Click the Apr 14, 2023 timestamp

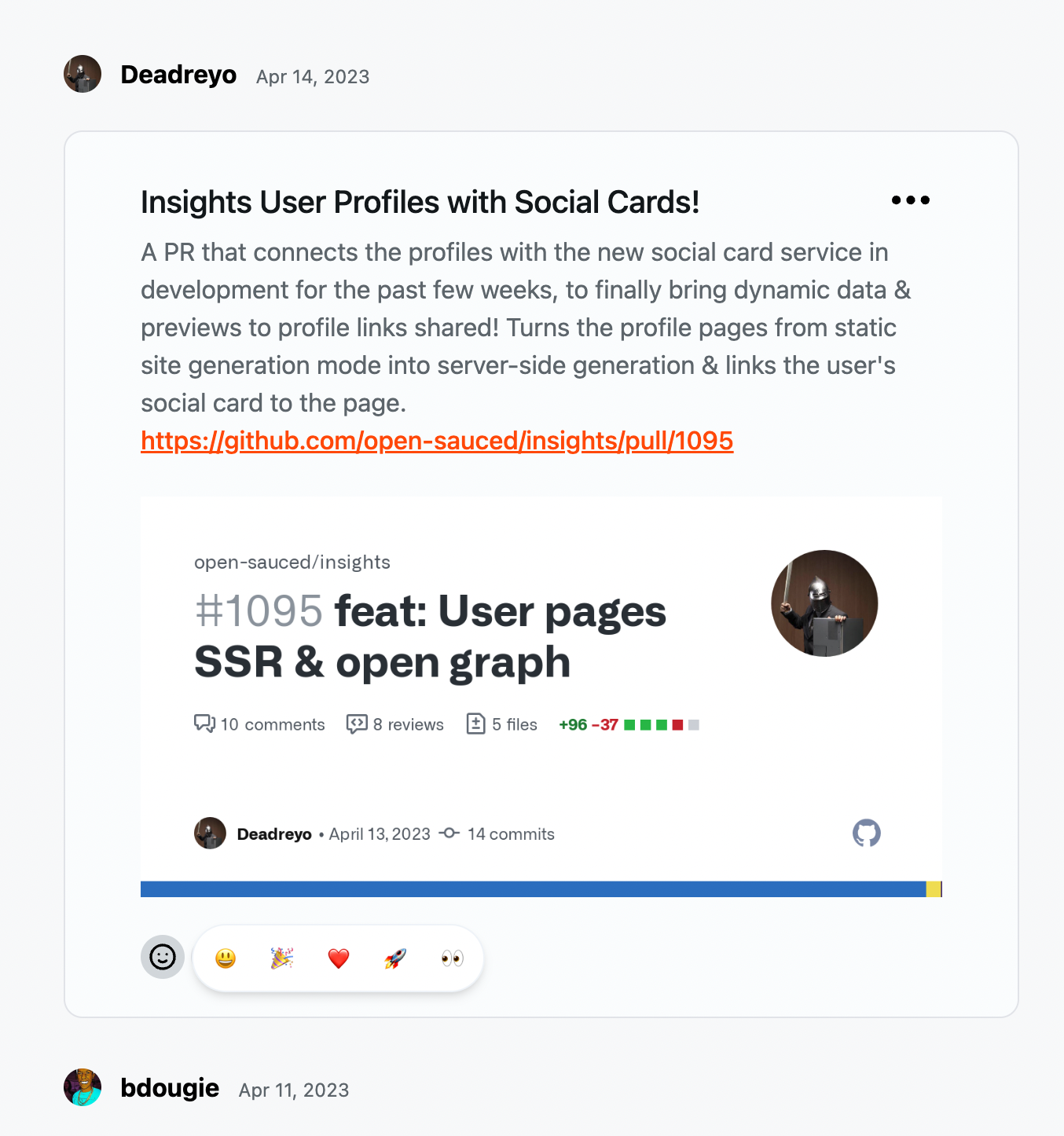pos(312,76)
